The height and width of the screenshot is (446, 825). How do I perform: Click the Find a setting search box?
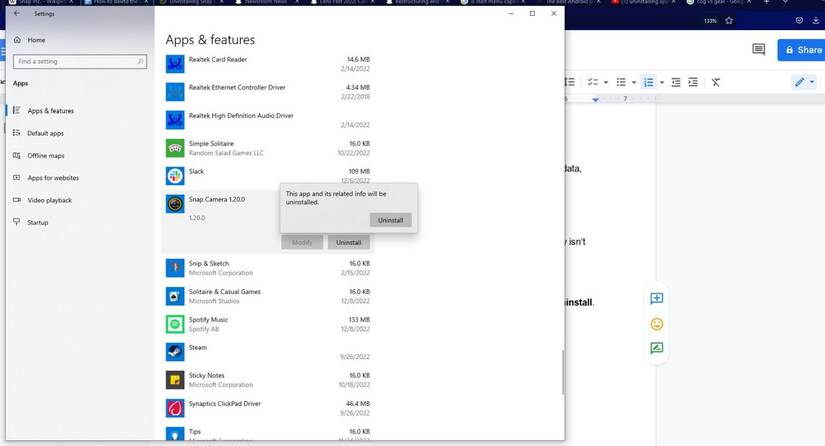(x=76, y=62)
